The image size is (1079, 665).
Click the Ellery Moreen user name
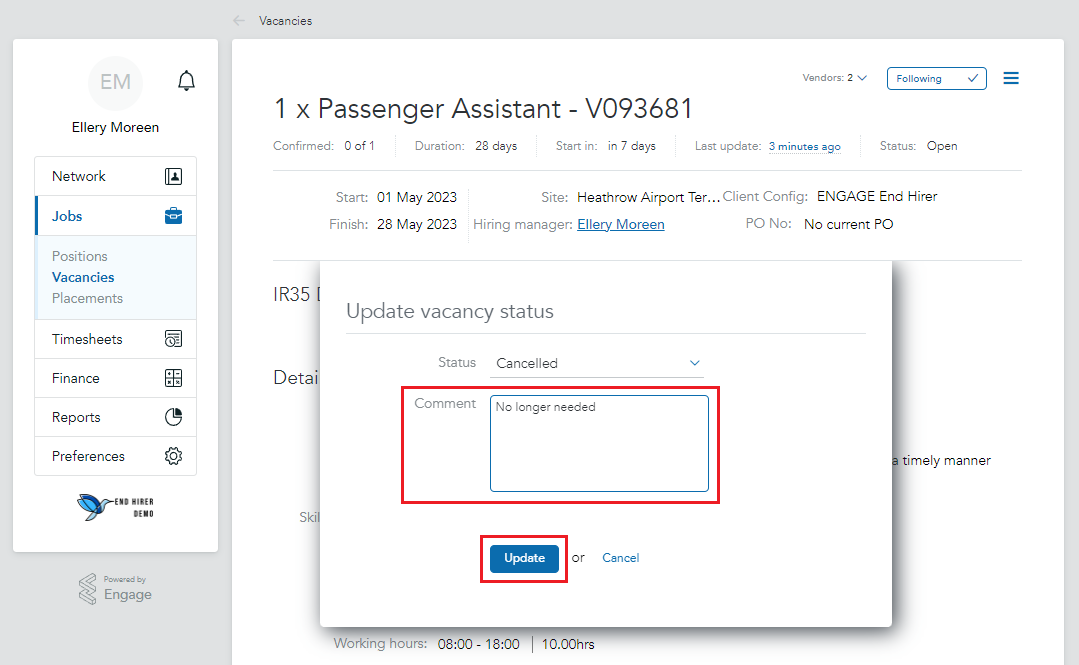[x=115, y=127]
